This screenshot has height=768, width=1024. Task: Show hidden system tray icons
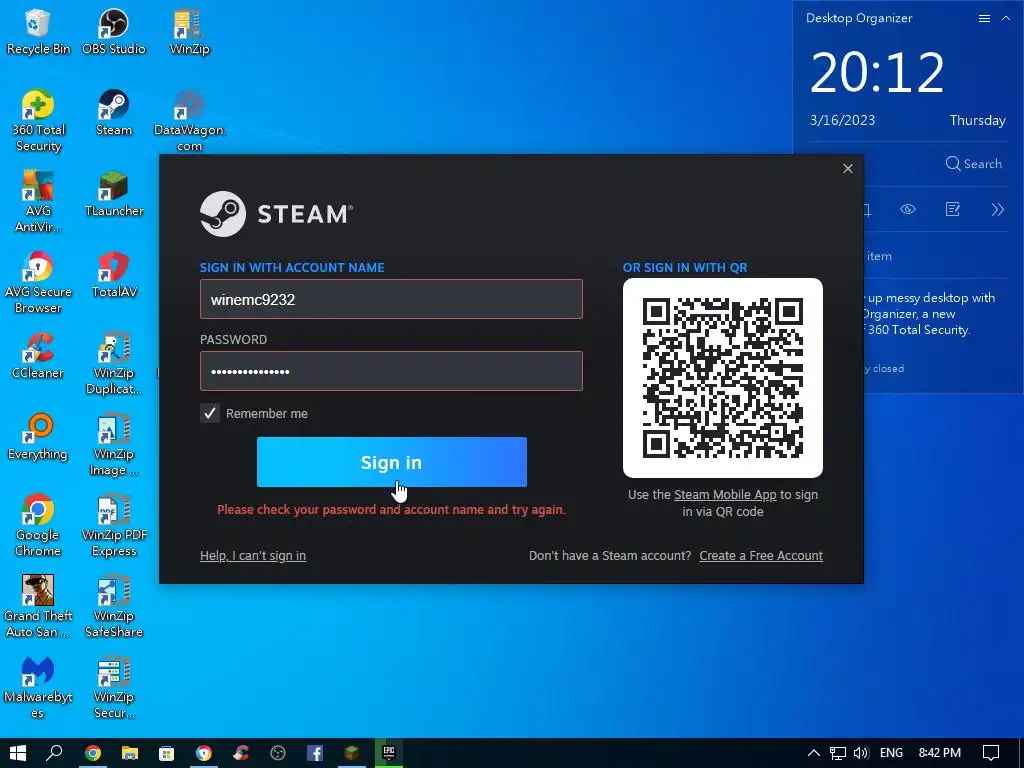814,753
